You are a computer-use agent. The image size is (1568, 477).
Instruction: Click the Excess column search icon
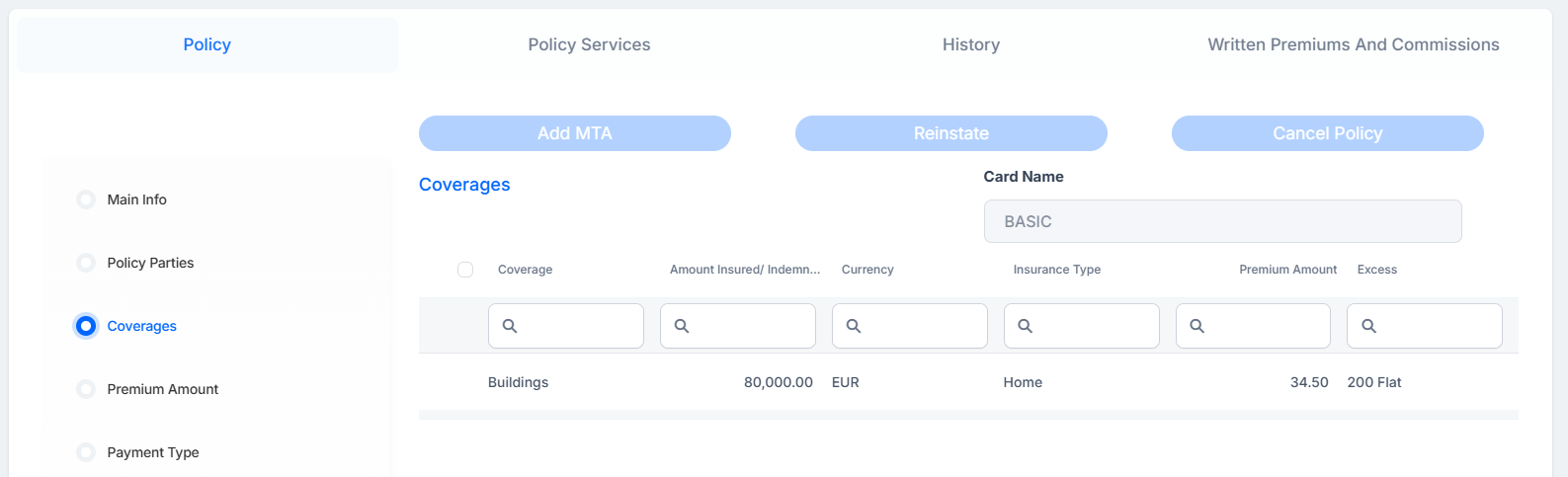(x=1369, y=326)
